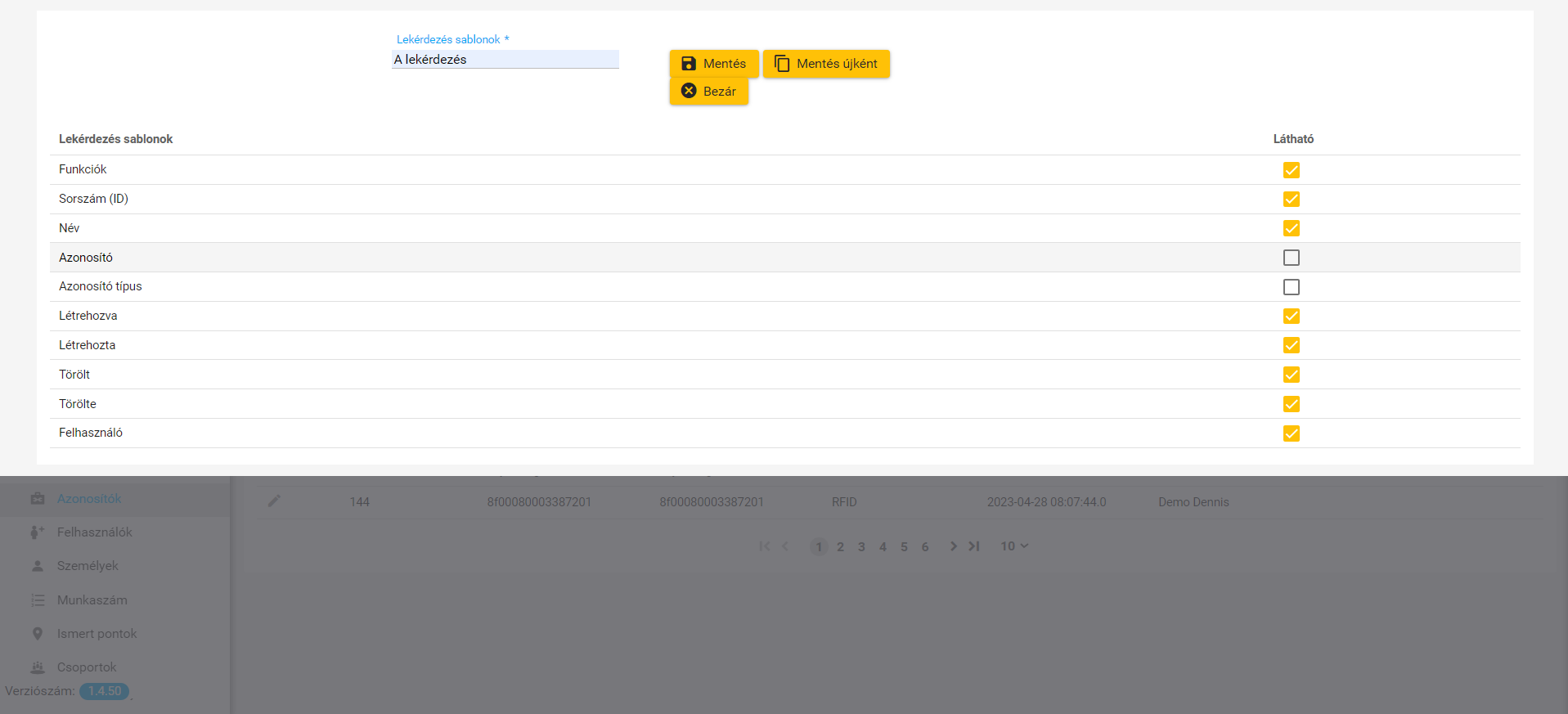
Task: Select Ismert pontok in sidebar
Action: point(97,634)
